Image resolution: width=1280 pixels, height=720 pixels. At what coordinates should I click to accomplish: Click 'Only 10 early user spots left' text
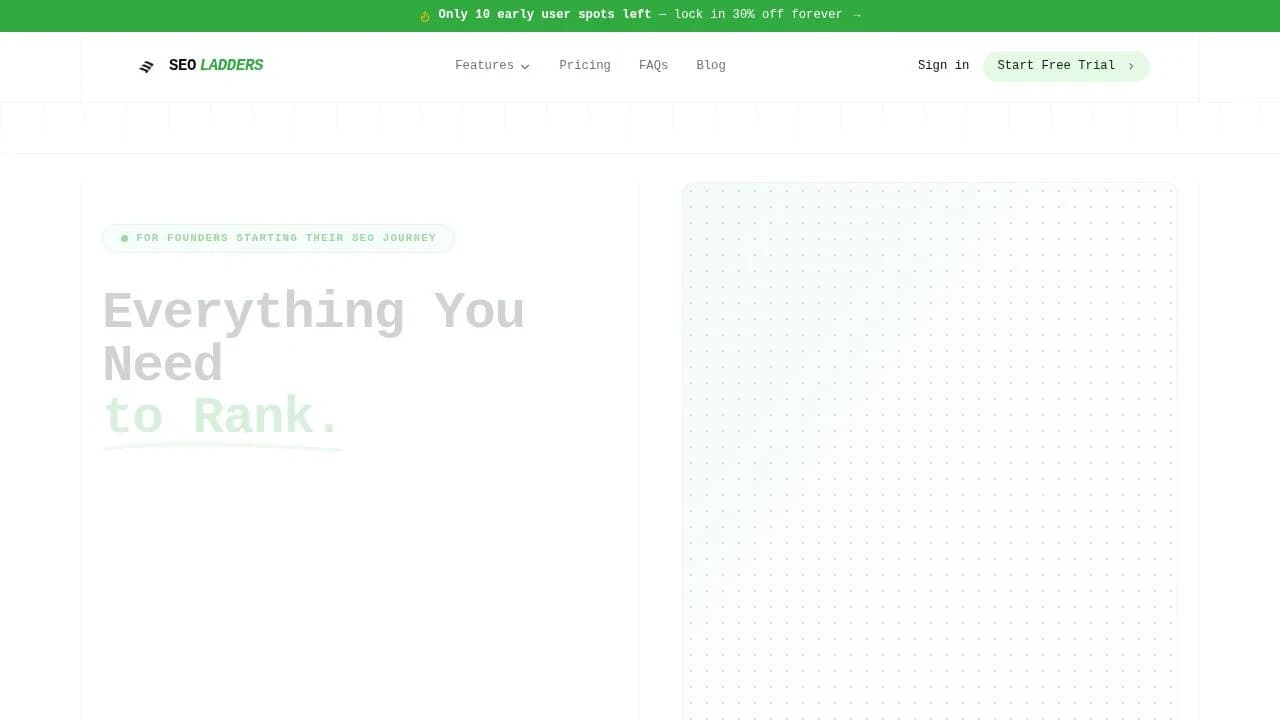(x=544, y=14)
